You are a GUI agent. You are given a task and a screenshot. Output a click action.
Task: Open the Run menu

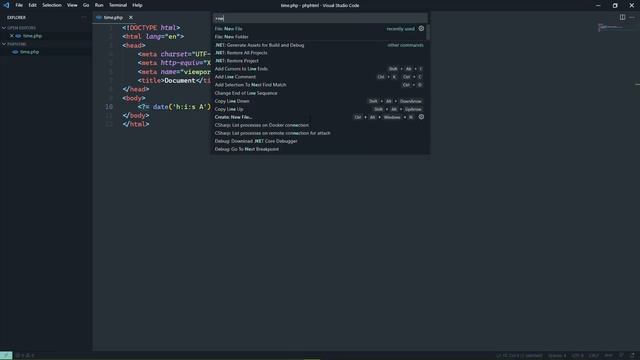coord(99,5)
